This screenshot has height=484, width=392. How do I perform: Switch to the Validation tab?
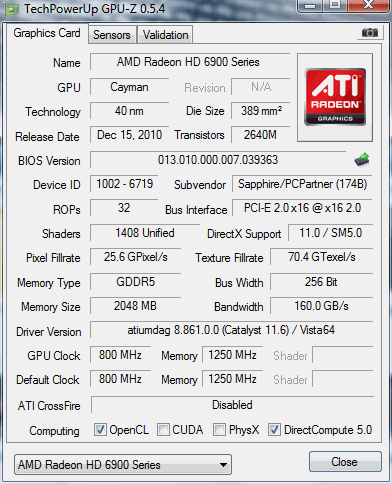(x=165, y=35)
